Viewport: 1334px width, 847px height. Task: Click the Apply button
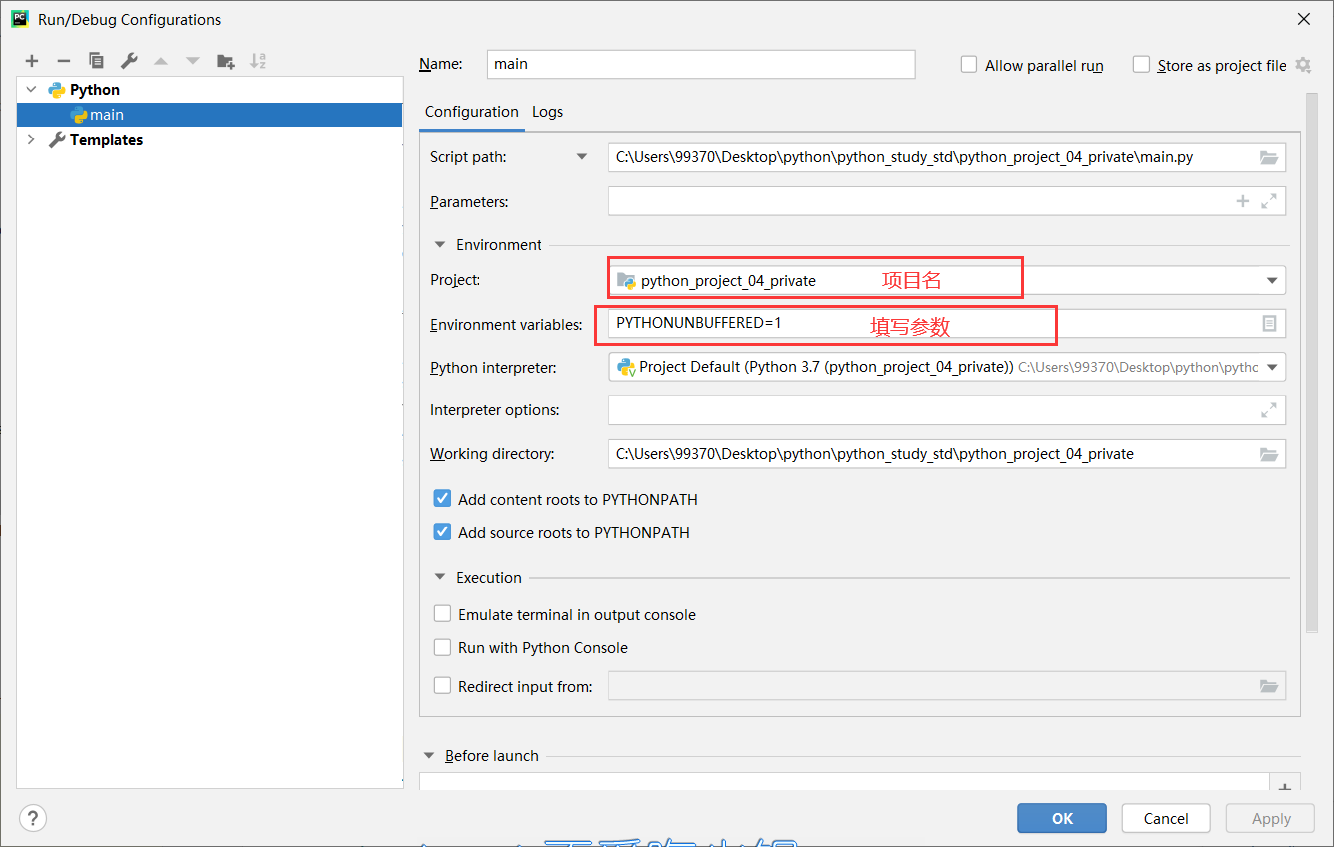[1269, 818]
